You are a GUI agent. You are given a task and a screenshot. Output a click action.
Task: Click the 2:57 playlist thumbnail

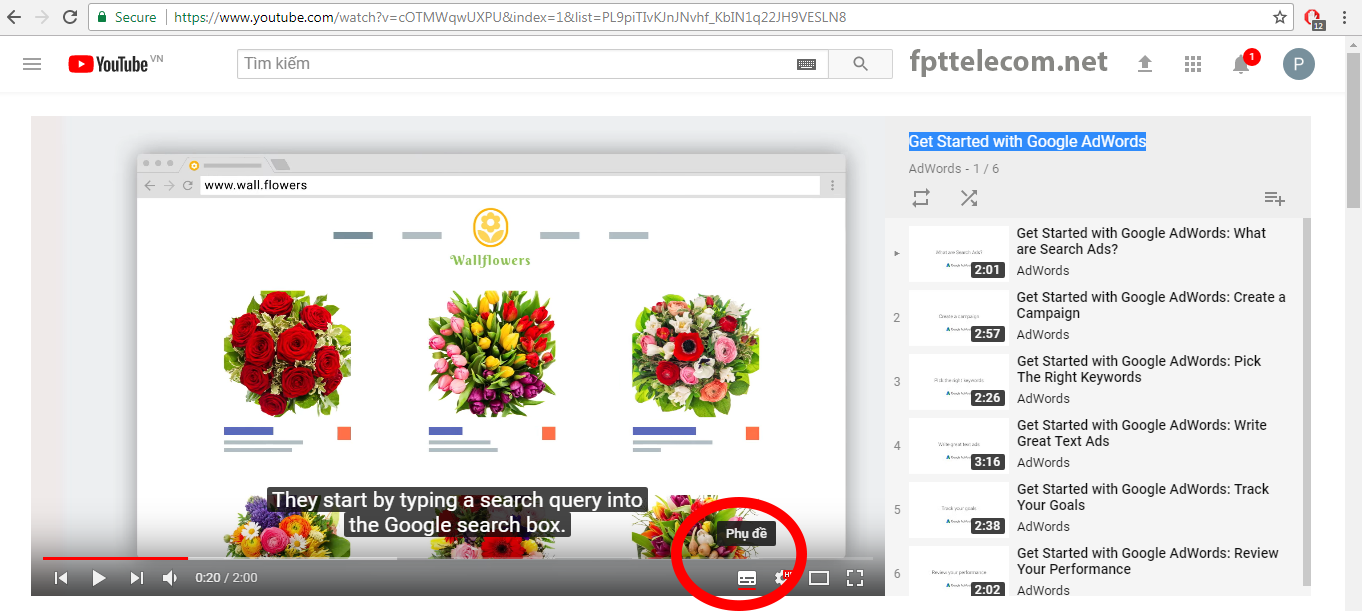click(x=958, y=318)
